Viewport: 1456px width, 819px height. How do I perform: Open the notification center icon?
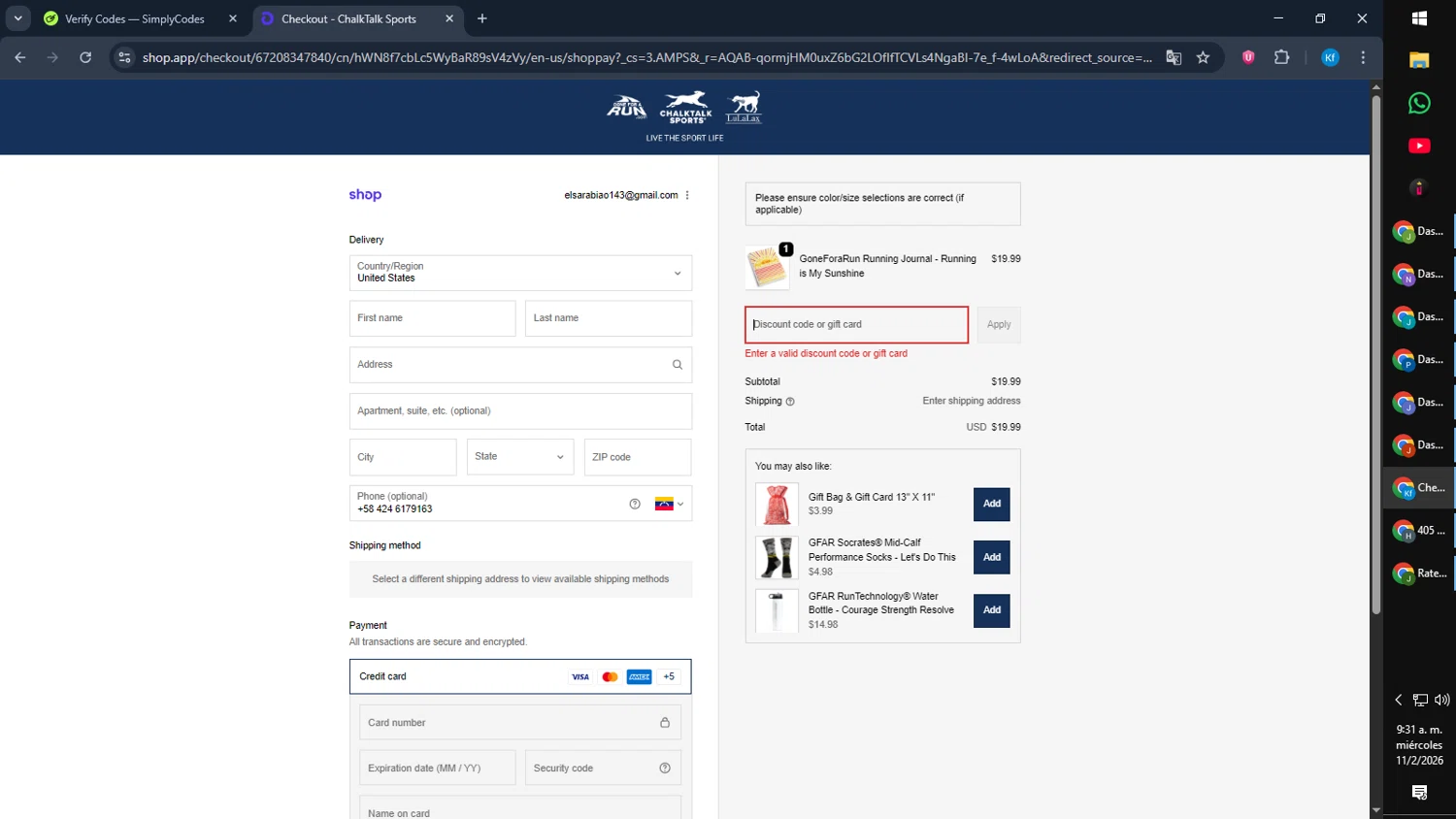click(x=1419, y=793)
